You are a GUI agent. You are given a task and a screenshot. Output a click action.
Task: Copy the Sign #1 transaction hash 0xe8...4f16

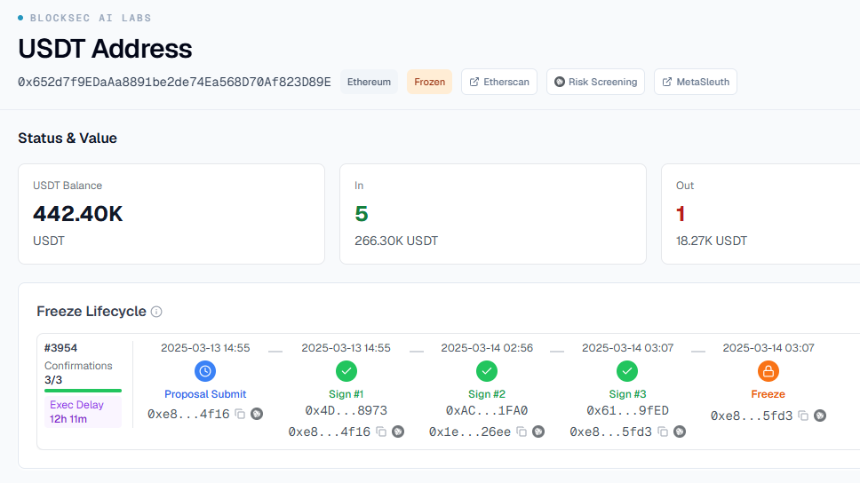coord(381,432)
